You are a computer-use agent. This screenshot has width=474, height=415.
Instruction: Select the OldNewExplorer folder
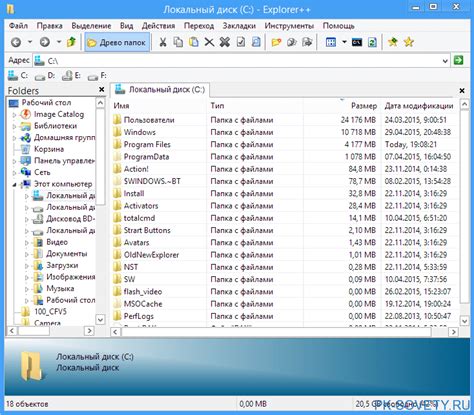285,255
